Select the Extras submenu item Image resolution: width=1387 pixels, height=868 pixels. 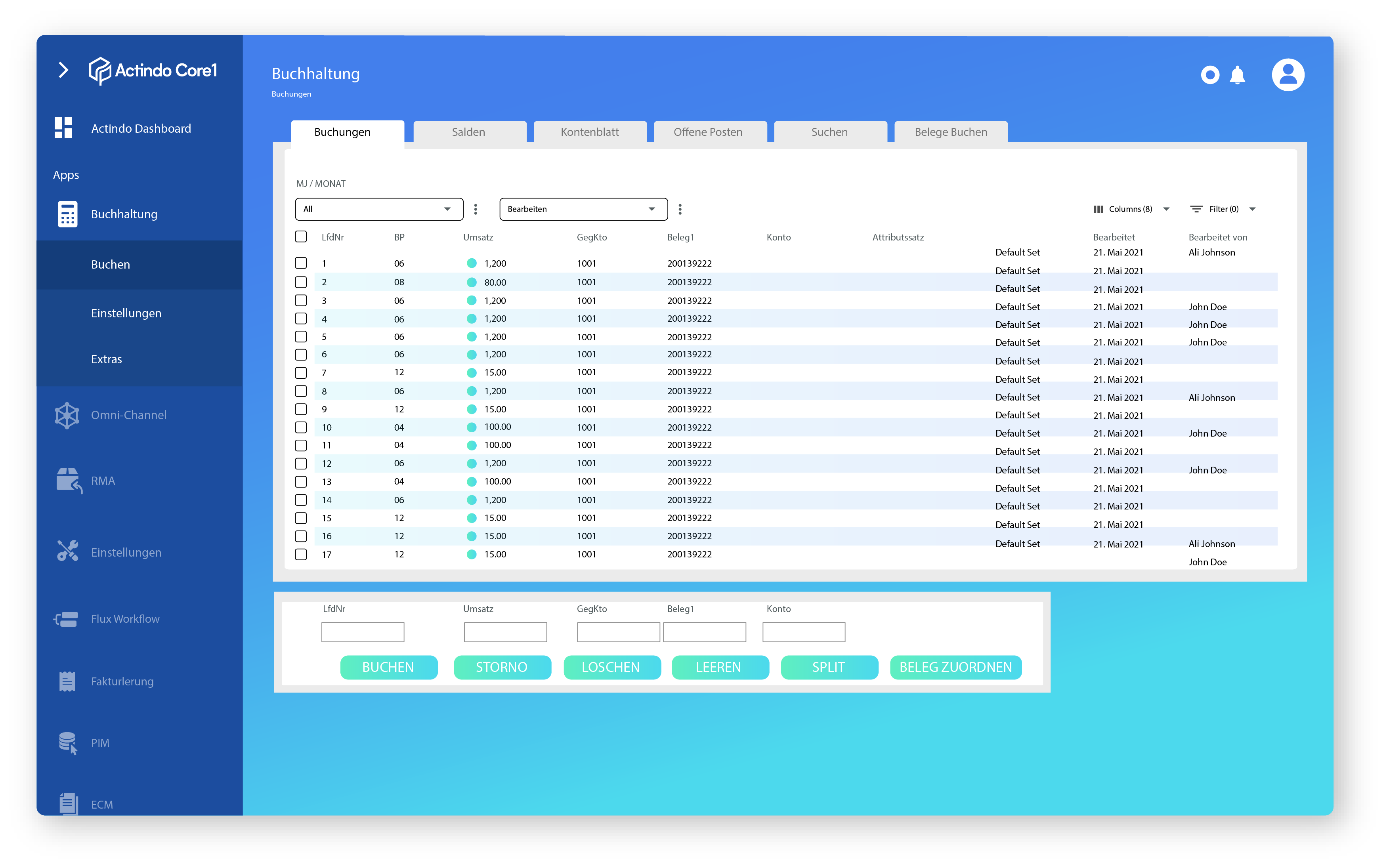[x=139, y=359]
